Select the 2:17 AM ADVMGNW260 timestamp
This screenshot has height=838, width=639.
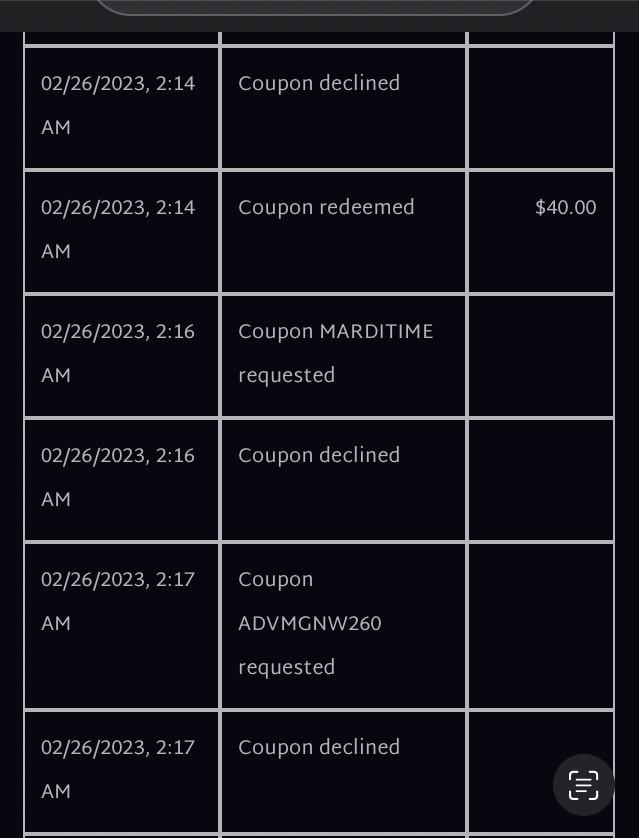click(x=118, y=601)
